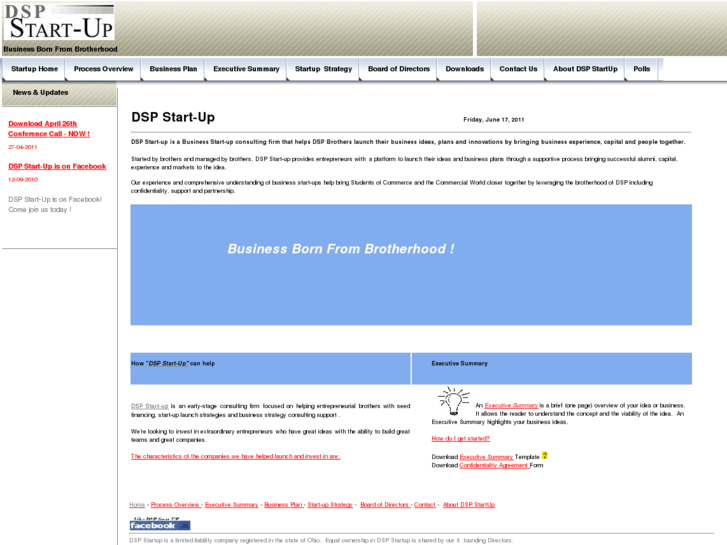This screenshot has height=545, width=727.
Task: Open the characteristics of companies link
Action: [236, 456]
